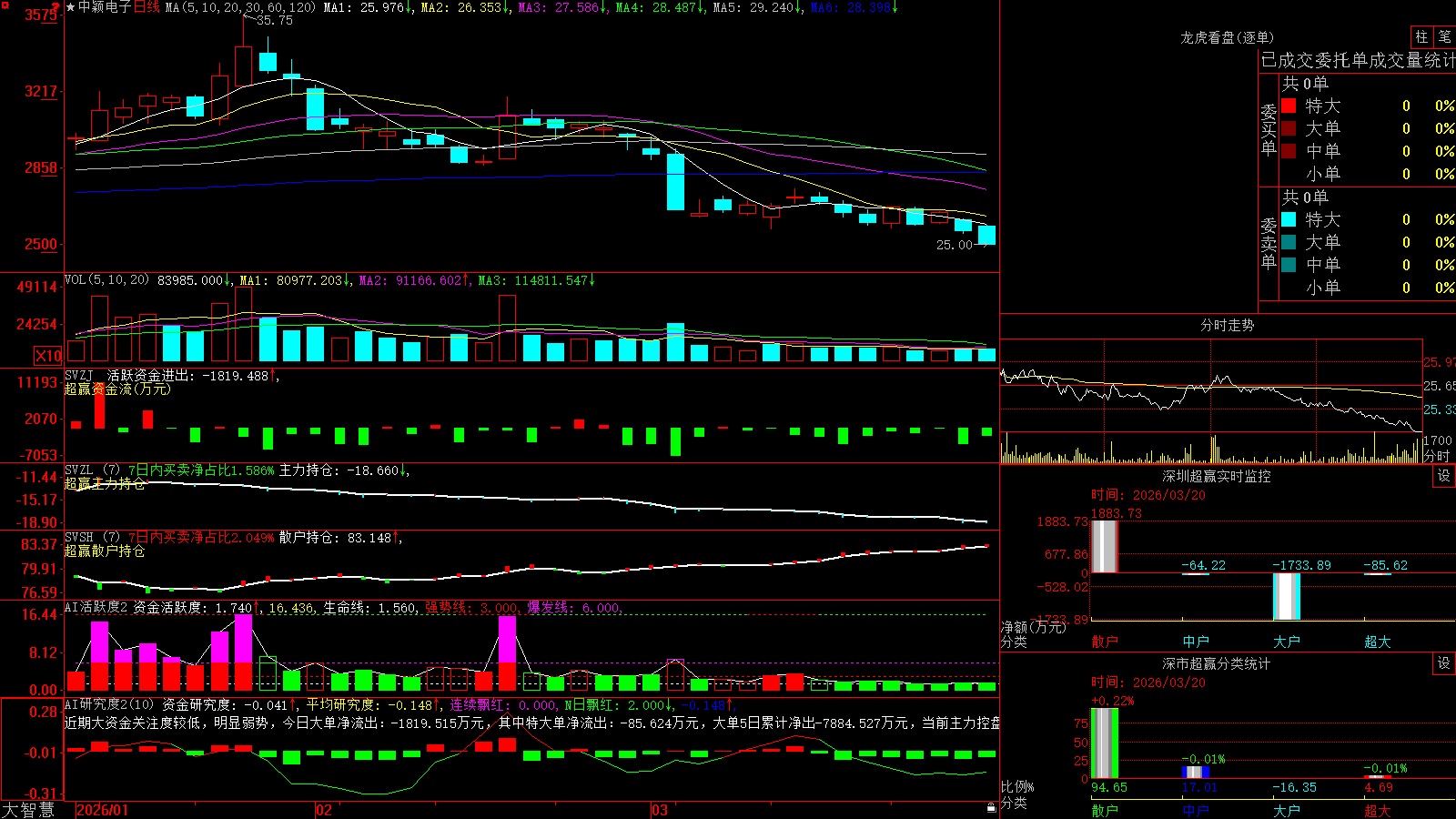This screenshot has width=1456, height=819.
Task: Open VOL(5,10,20) indicator parameters
Action: tap(106, 280)
